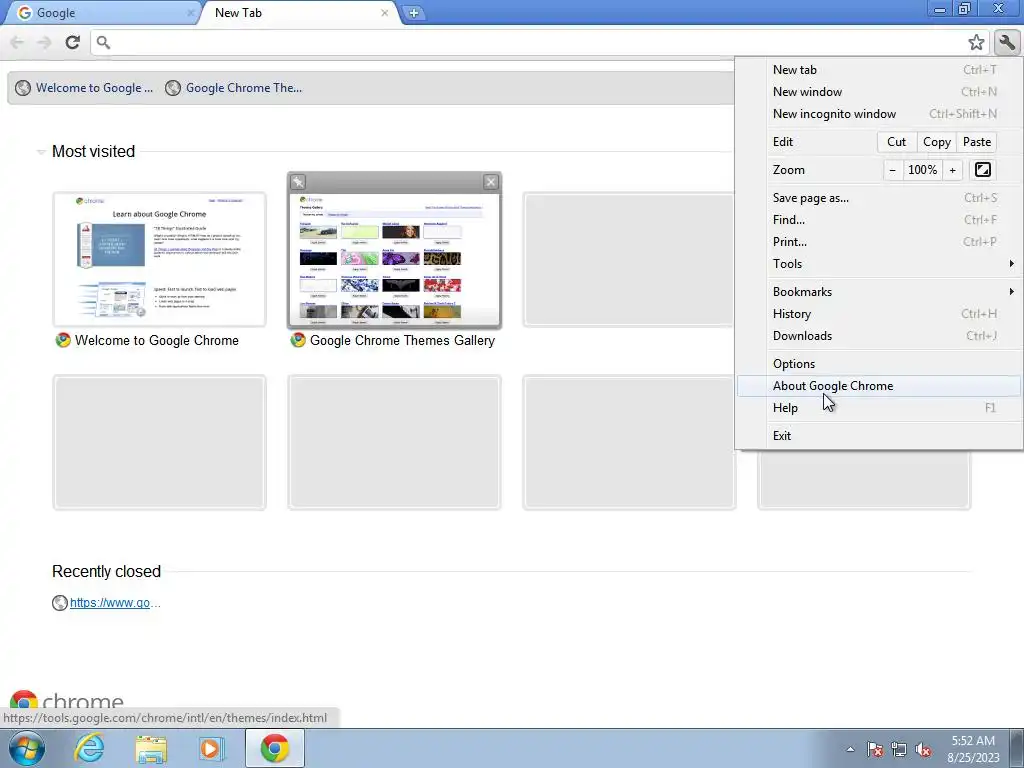
Task: Select About Google Chrome
Action: (879, 386)
